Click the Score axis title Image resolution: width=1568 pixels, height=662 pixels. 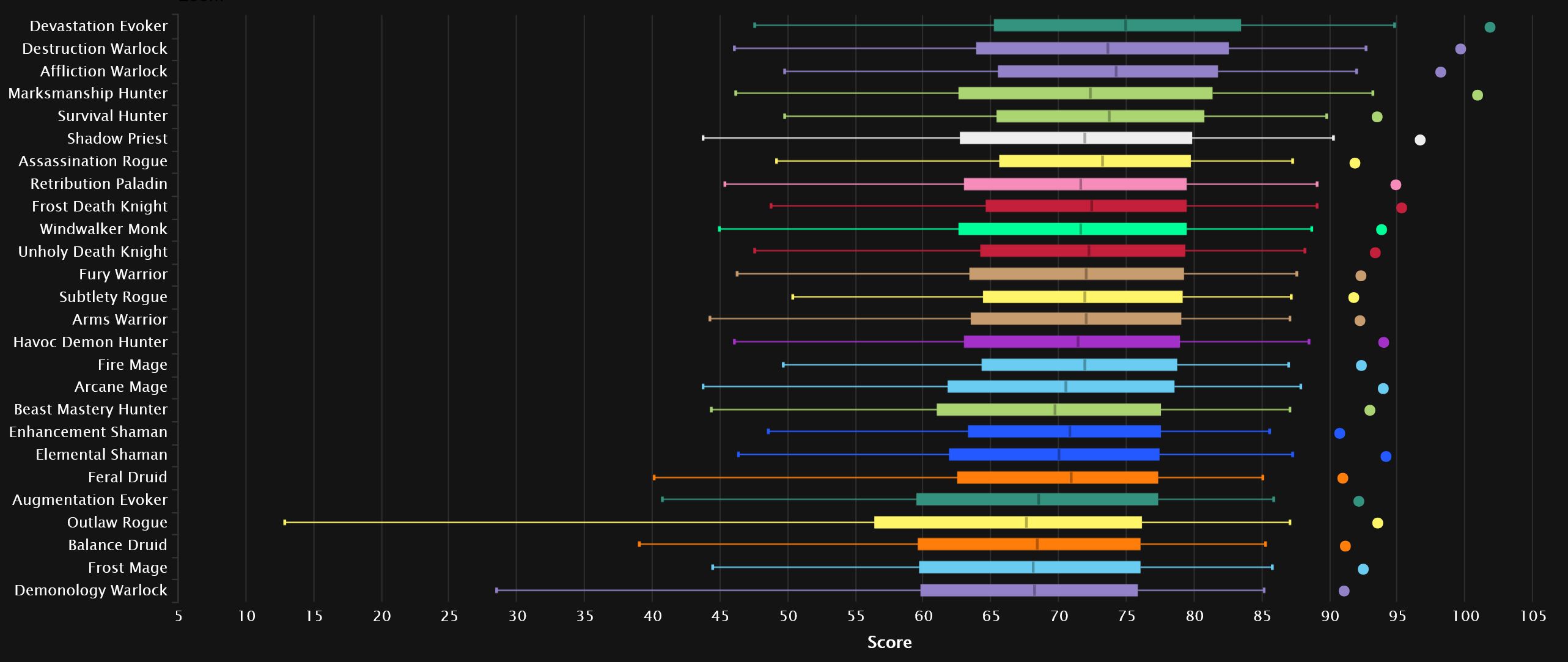coord(889,642)
